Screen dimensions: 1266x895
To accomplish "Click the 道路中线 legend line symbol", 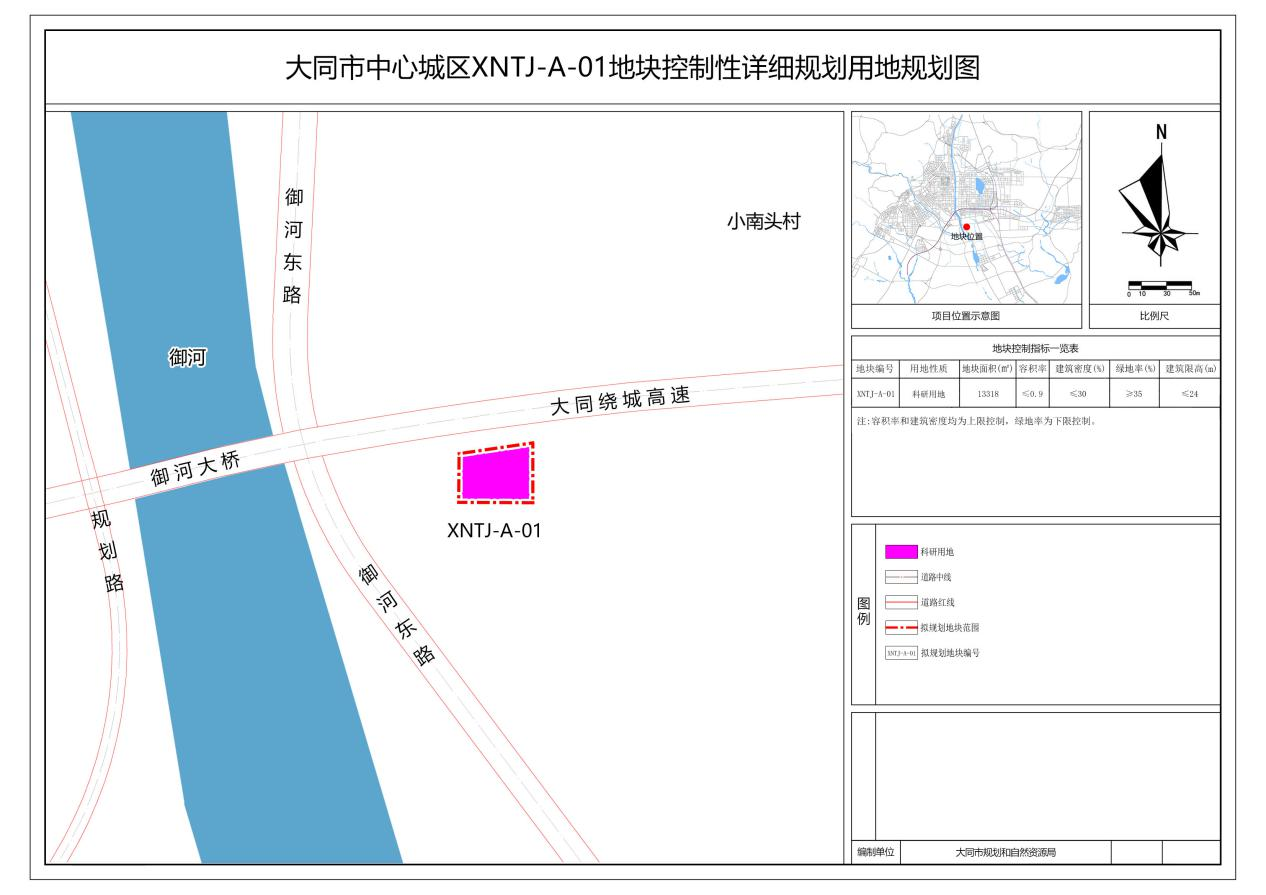I will coord(901,577).
